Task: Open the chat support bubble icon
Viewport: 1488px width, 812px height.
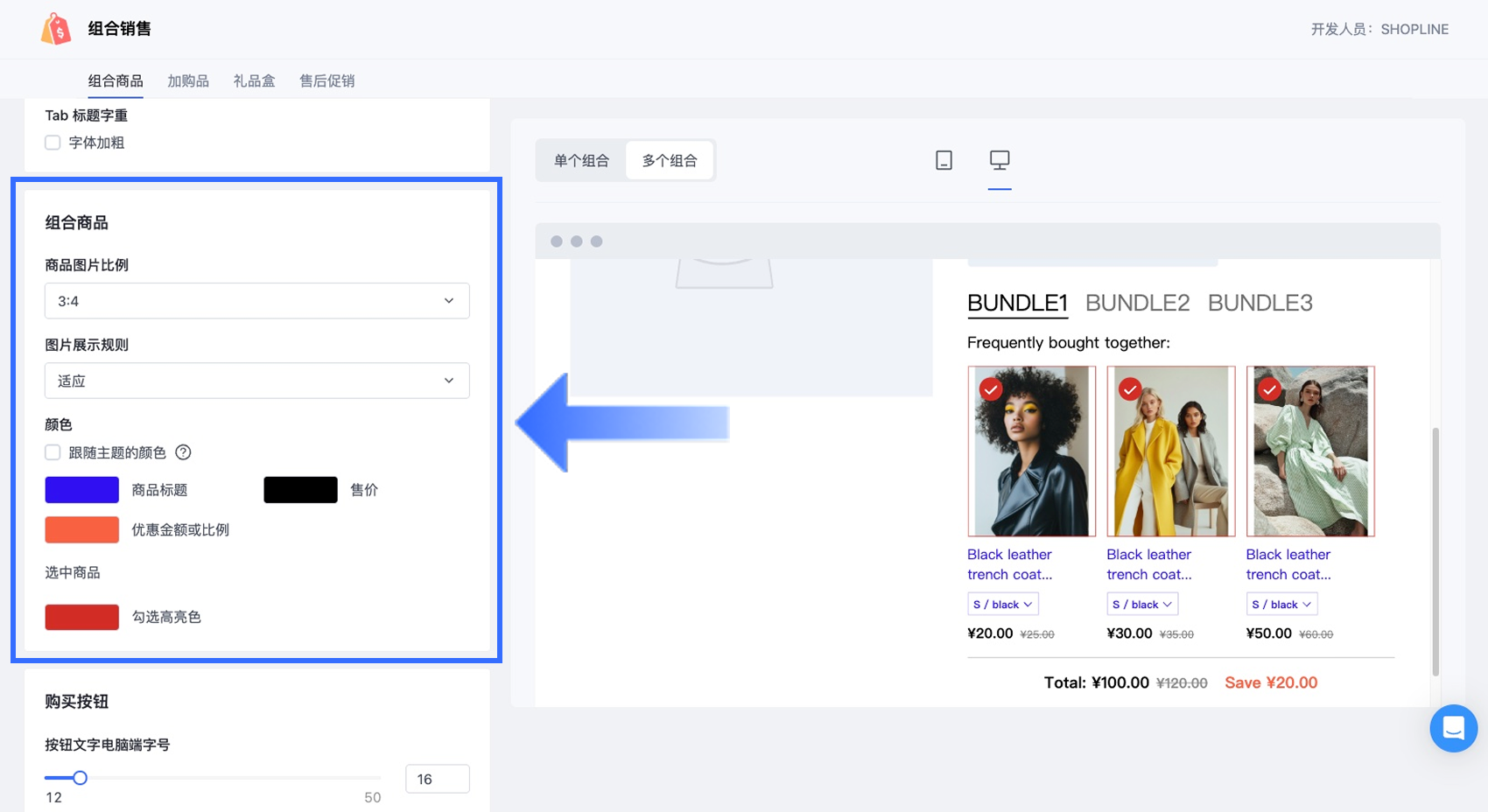Action: (x=1453, y=728)
